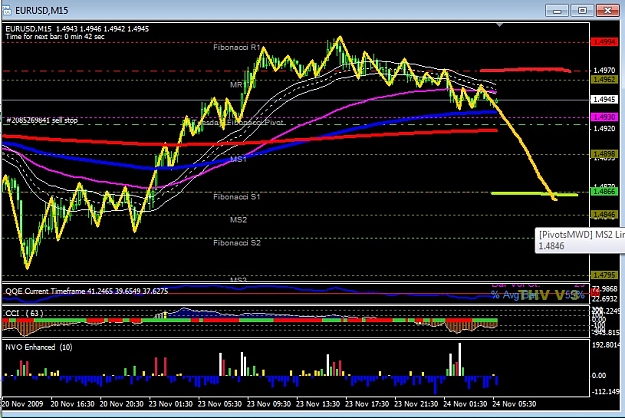
Task: Select the Fibonacci S2 level label
Action: click(x=237, y=243)
